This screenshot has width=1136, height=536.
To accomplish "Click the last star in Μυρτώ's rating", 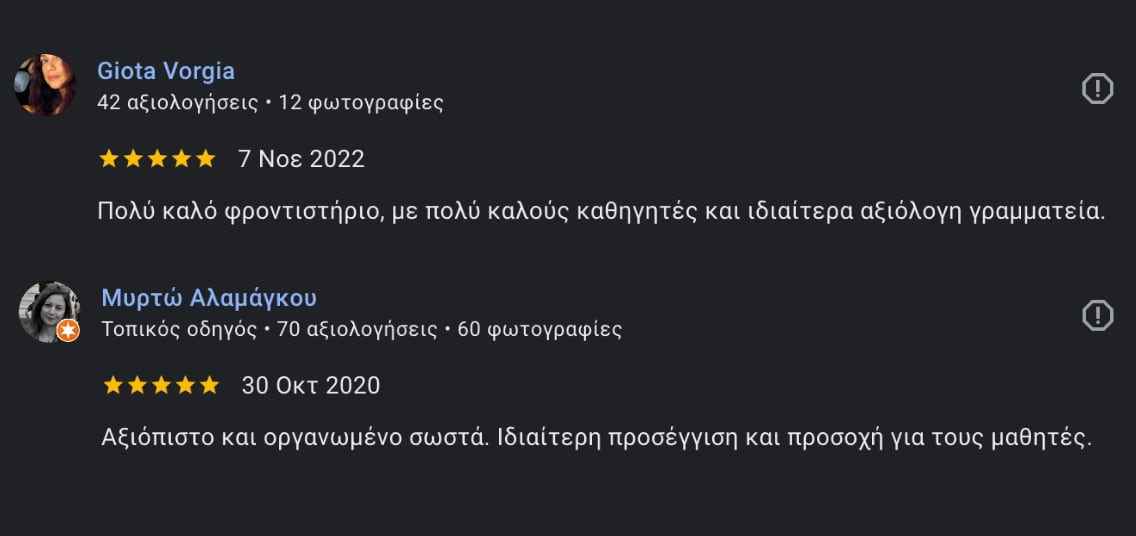I will tap(210, 385).
